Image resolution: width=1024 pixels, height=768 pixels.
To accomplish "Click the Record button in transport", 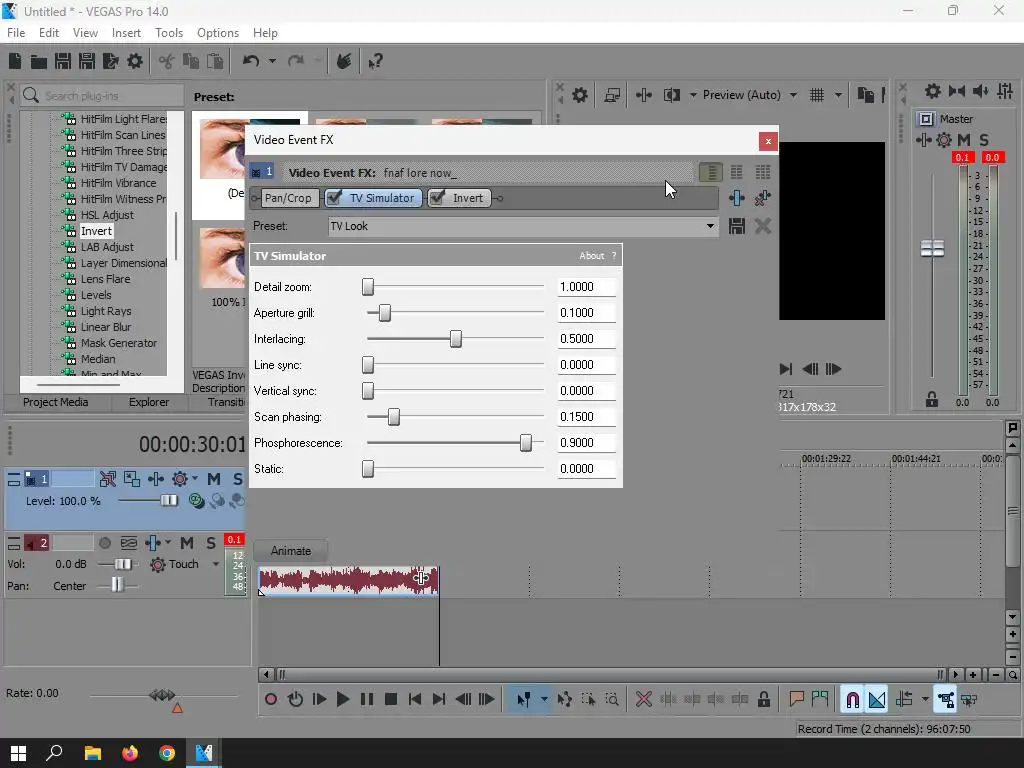I will (270, 699).
